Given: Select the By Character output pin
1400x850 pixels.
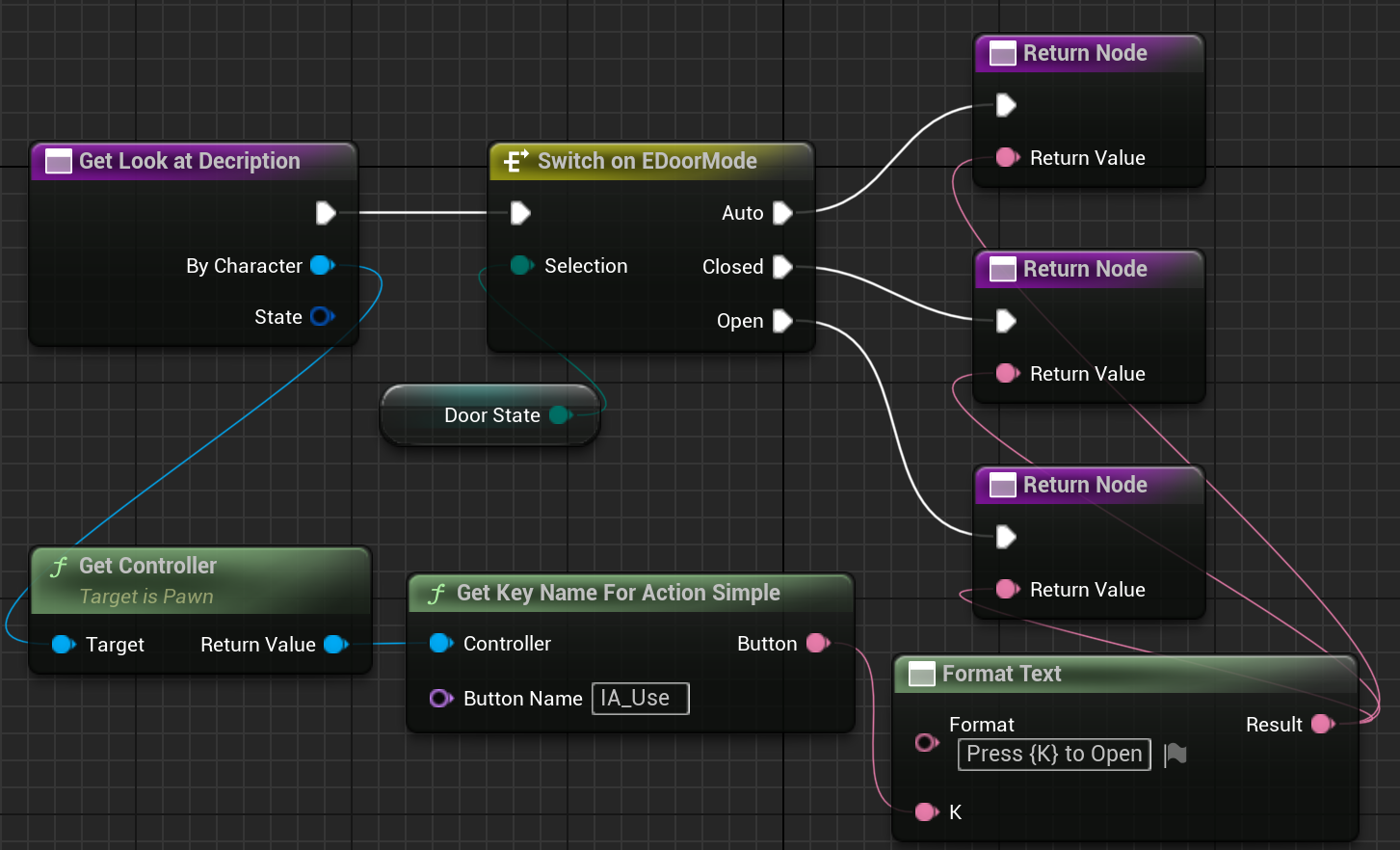Looking at the screenshot, I should coord(323,266).
